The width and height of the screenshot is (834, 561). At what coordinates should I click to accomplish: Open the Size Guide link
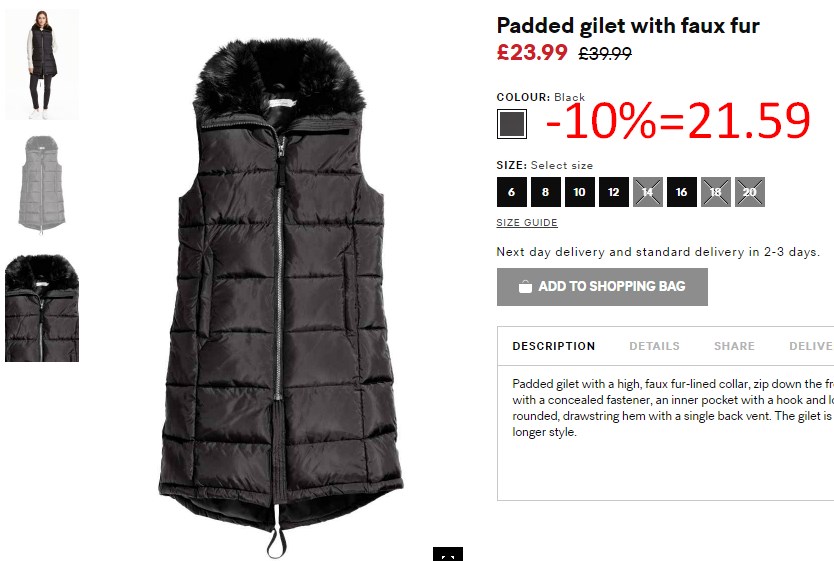click(527, 223)
